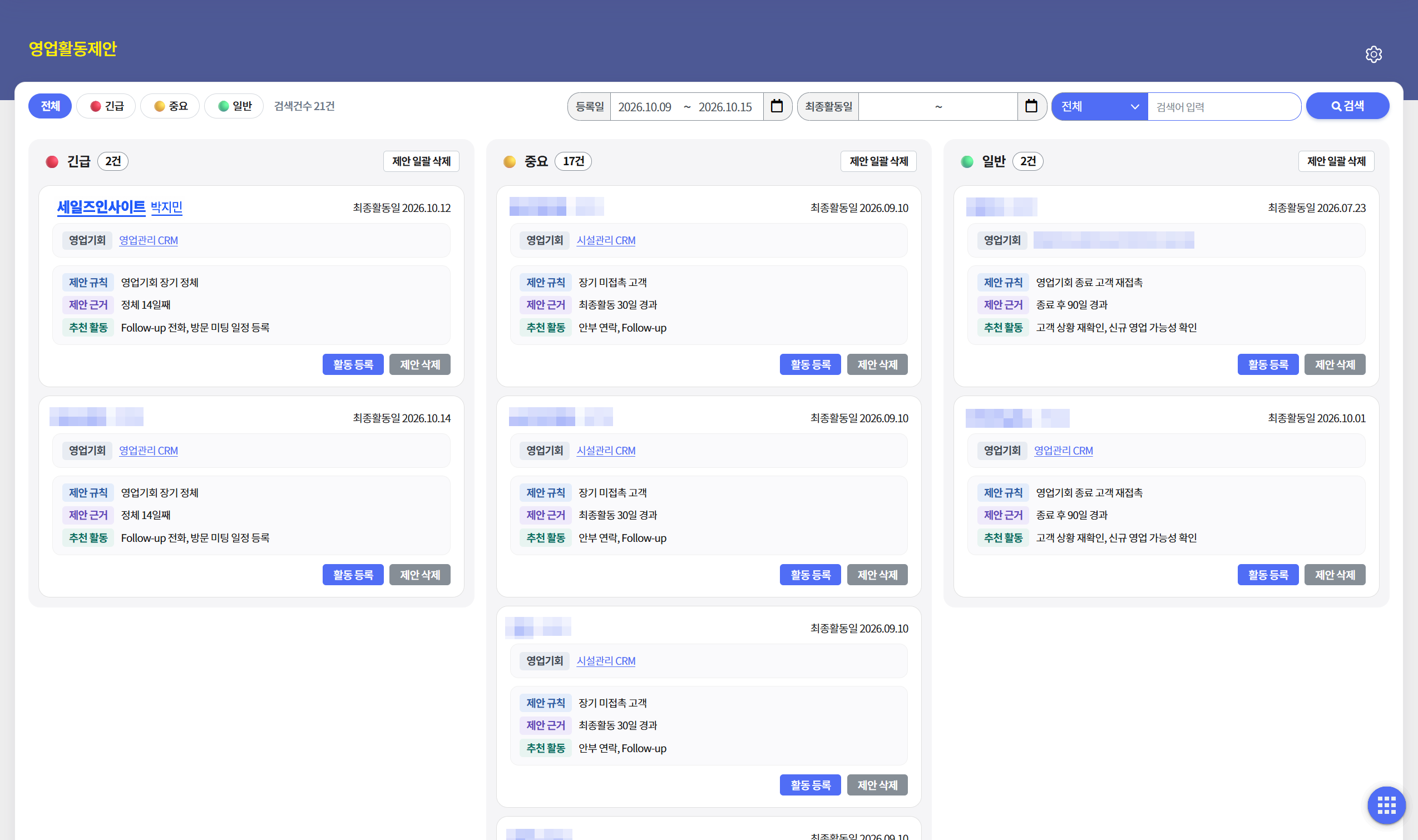Register activity on first 중요 card
Screen dimensions: 1418x840
click(x=811, y=364)
